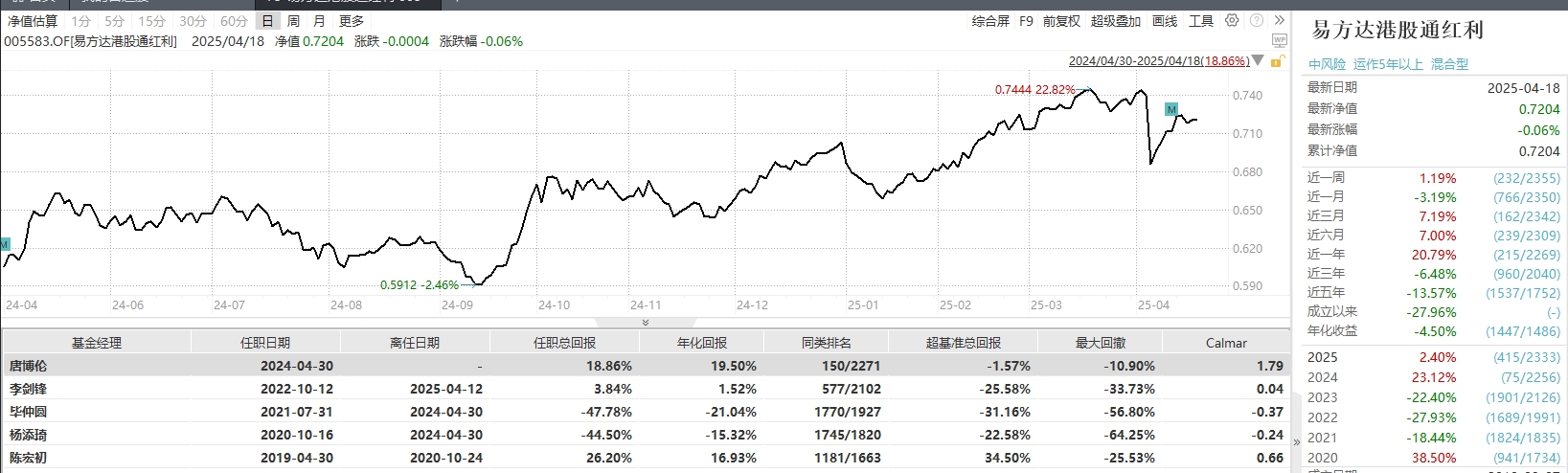Viewport: 1568px width, 473px height.
Task: Select manager row 毕仲圆
Action: [x=646, y=412]
